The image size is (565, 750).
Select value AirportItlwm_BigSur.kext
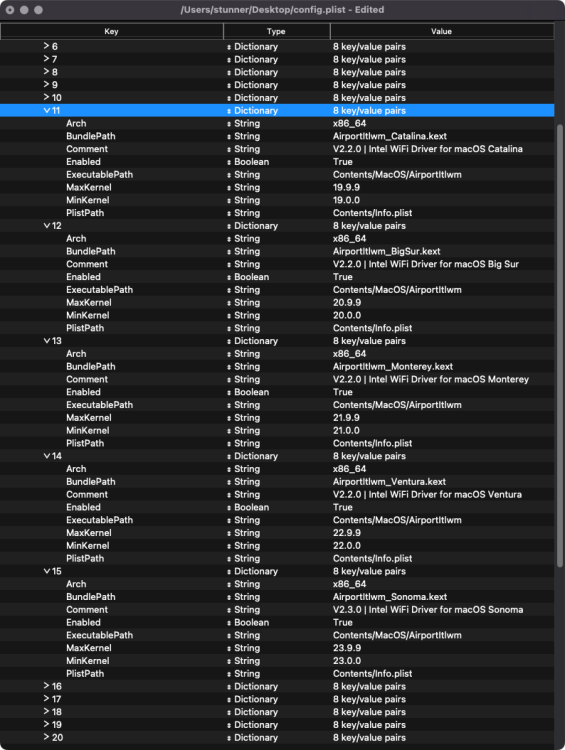[387, 251]
